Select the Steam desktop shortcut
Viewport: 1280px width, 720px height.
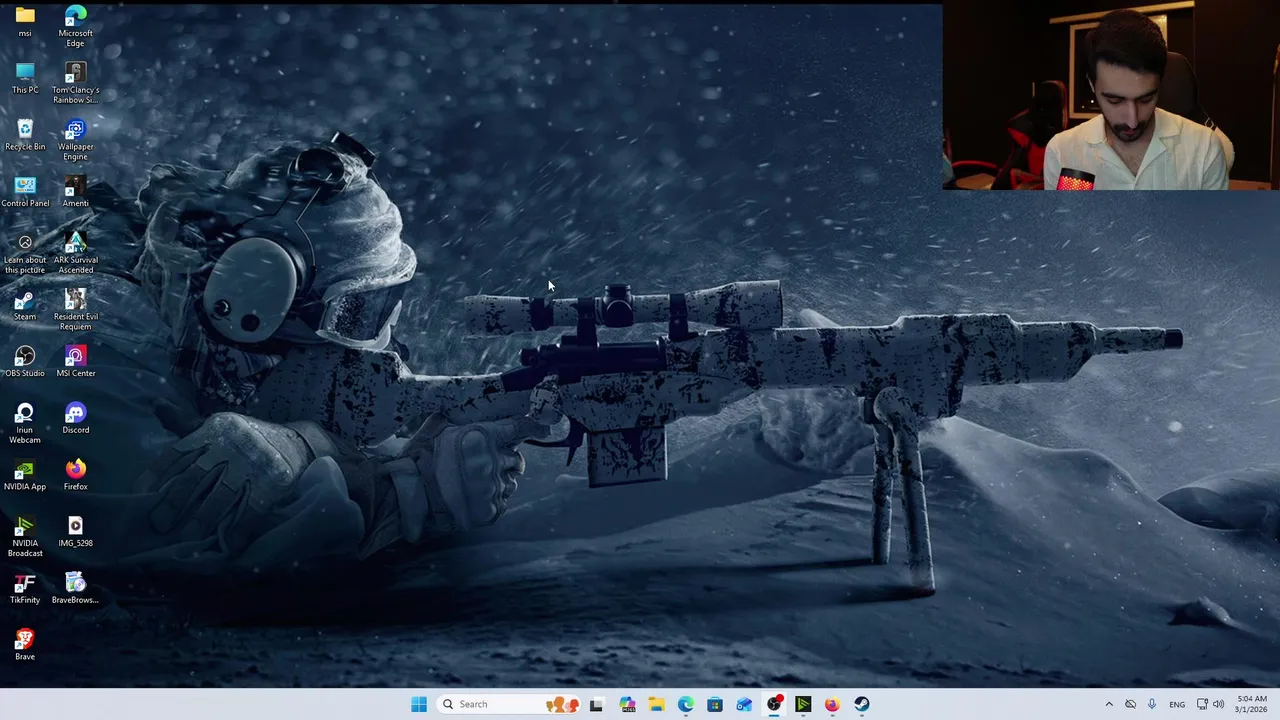(25, 306)
